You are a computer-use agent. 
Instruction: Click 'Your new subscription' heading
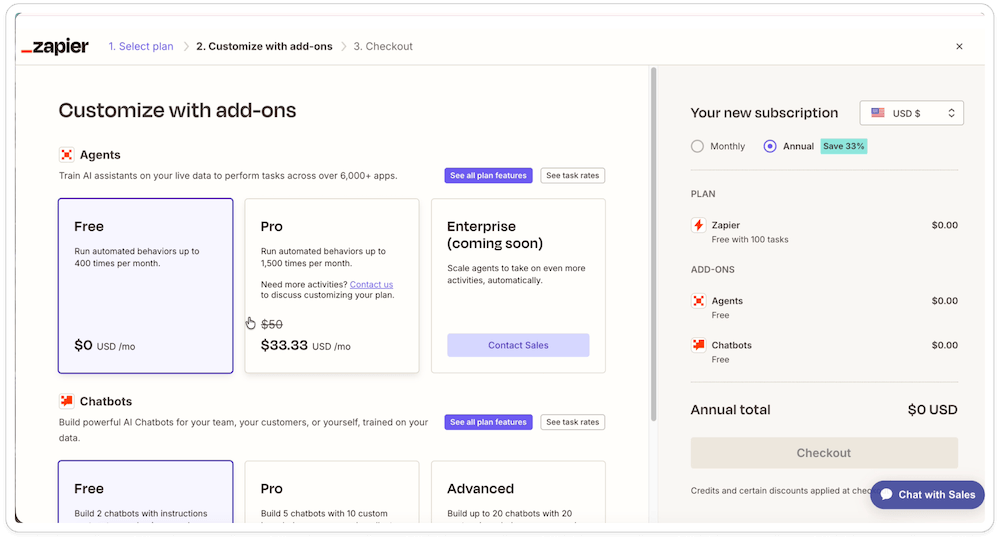point(764,113)
